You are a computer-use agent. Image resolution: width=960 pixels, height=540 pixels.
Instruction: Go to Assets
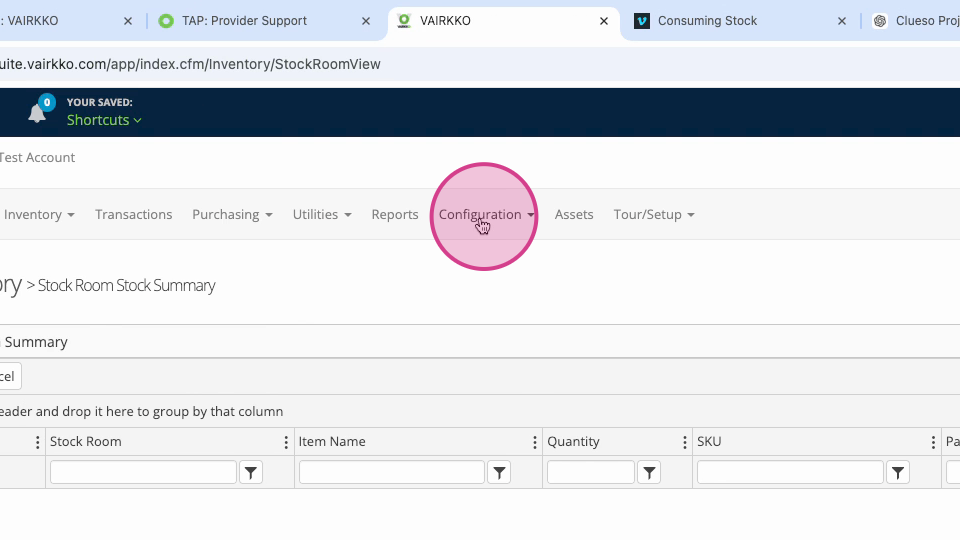pos(574,214)
